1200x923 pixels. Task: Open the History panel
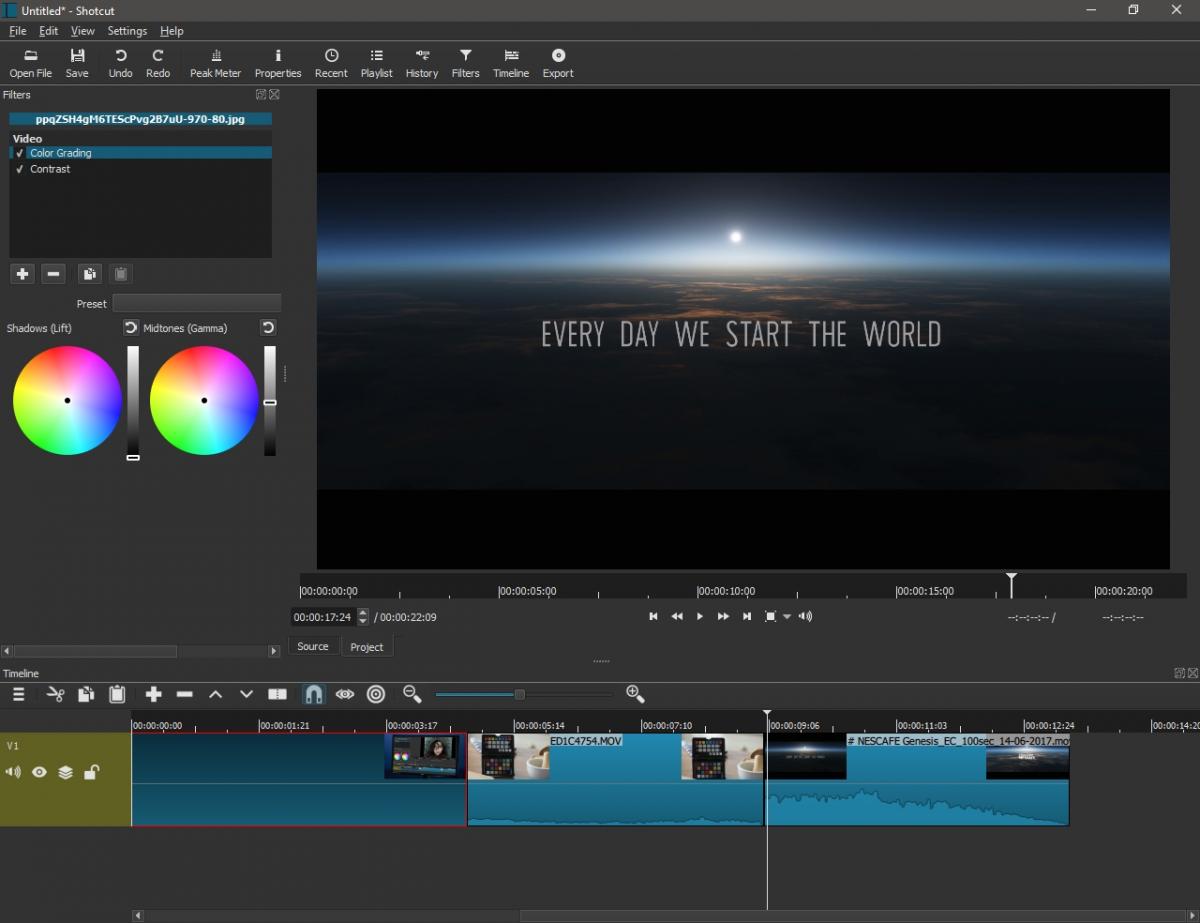[x=422, y=63]
